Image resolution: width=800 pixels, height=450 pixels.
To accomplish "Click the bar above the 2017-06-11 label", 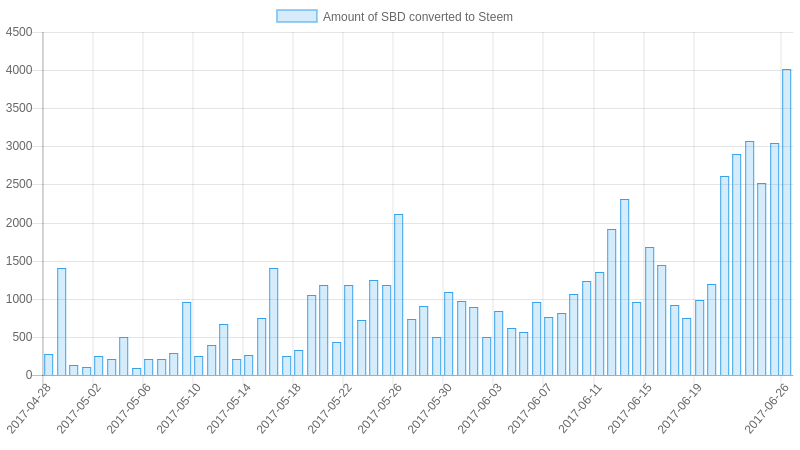I will pyautogui.click(x=599, y=324).
